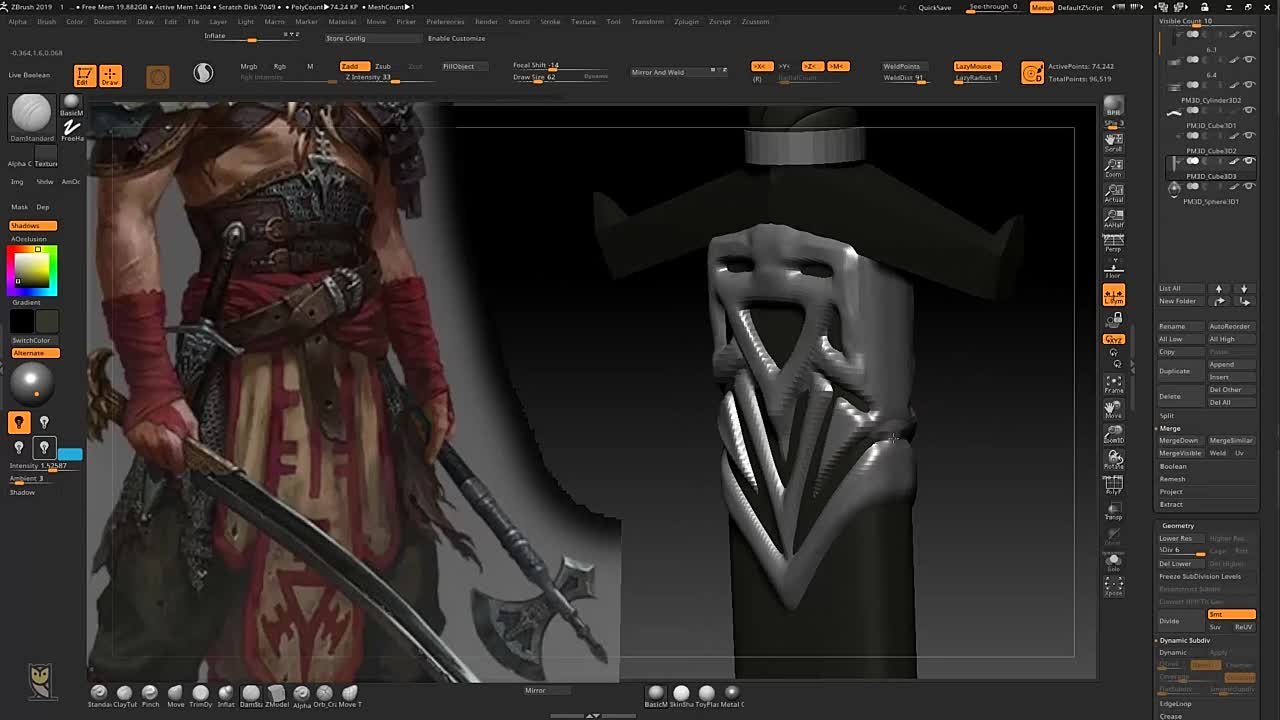Image resolution: width=1280 pixels, height=720 pixels.
Task: Toggle Perspective view
Action: 1113,243
